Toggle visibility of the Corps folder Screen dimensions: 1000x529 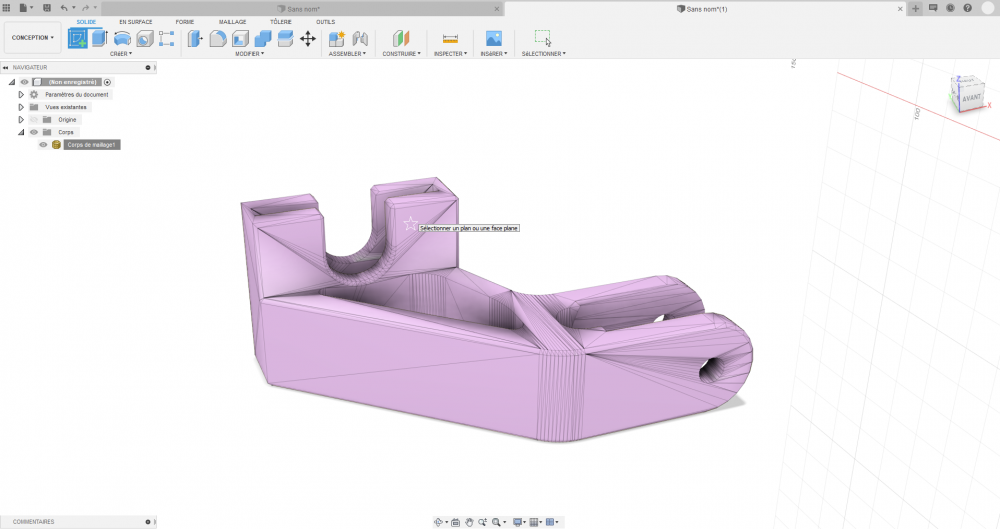34,132
